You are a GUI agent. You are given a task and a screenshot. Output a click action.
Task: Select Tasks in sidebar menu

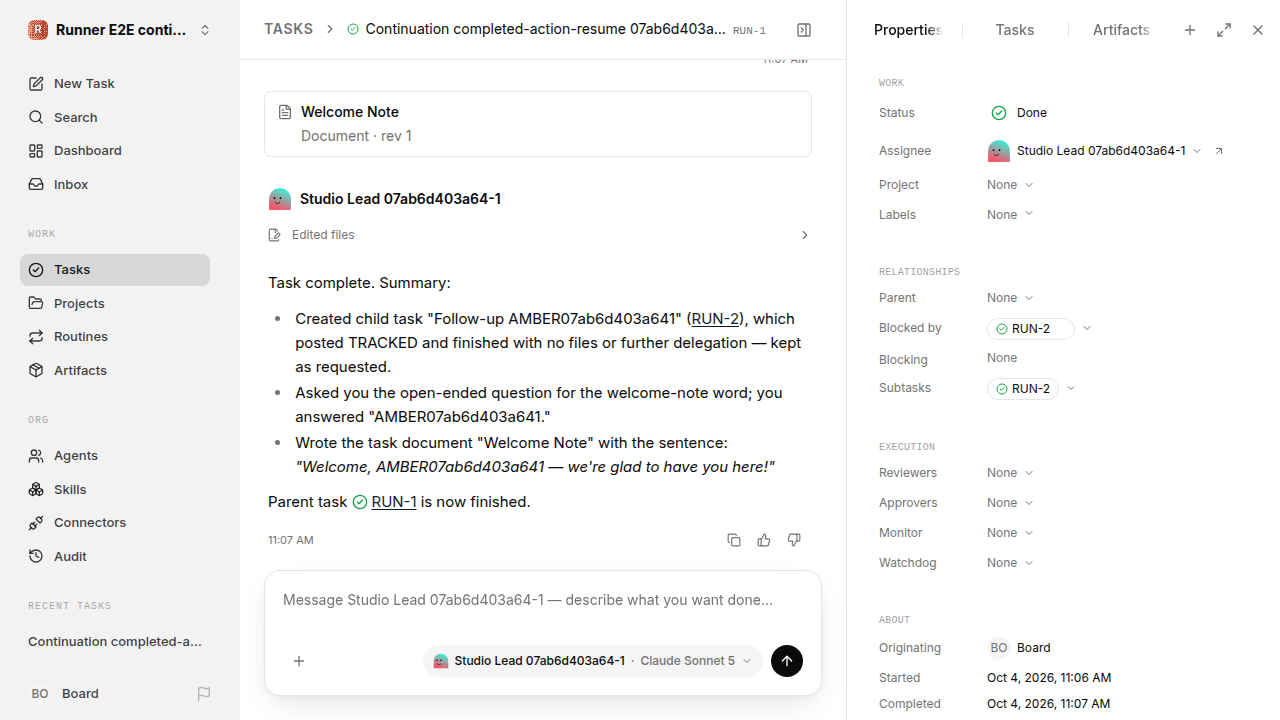pyautogui.click(x=115, y=269)
